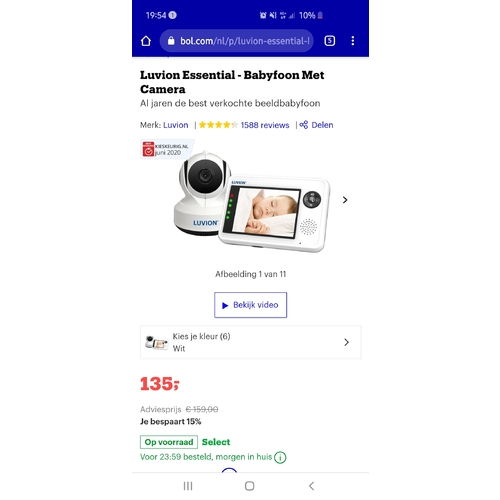This screenshot has width=500, height=500.
Task: Open the tab switcher showing 5 tabs
Action: (x=329, y=41)
